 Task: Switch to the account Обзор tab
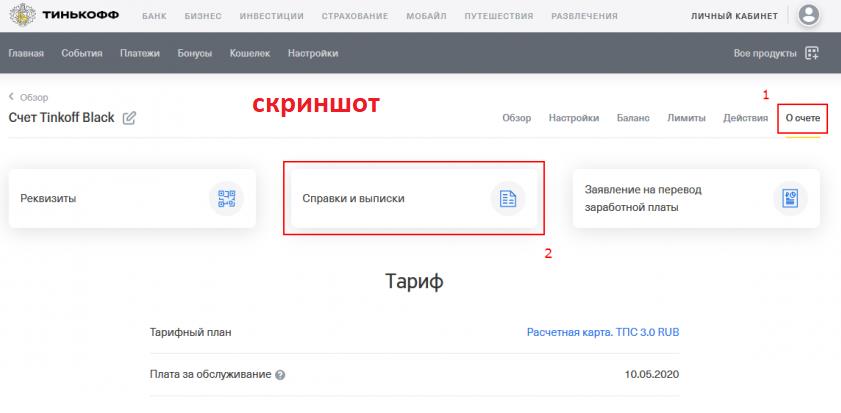(517, 118)
